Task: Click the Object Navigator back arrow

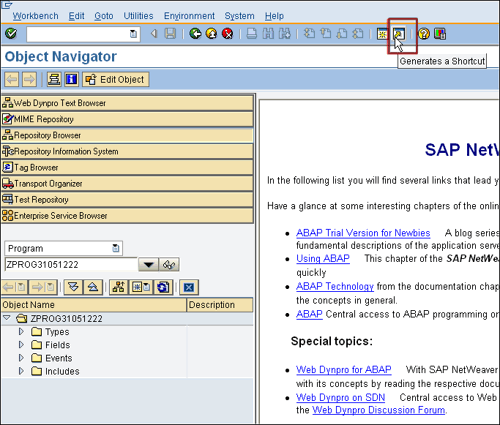Action: click(12, 79)
